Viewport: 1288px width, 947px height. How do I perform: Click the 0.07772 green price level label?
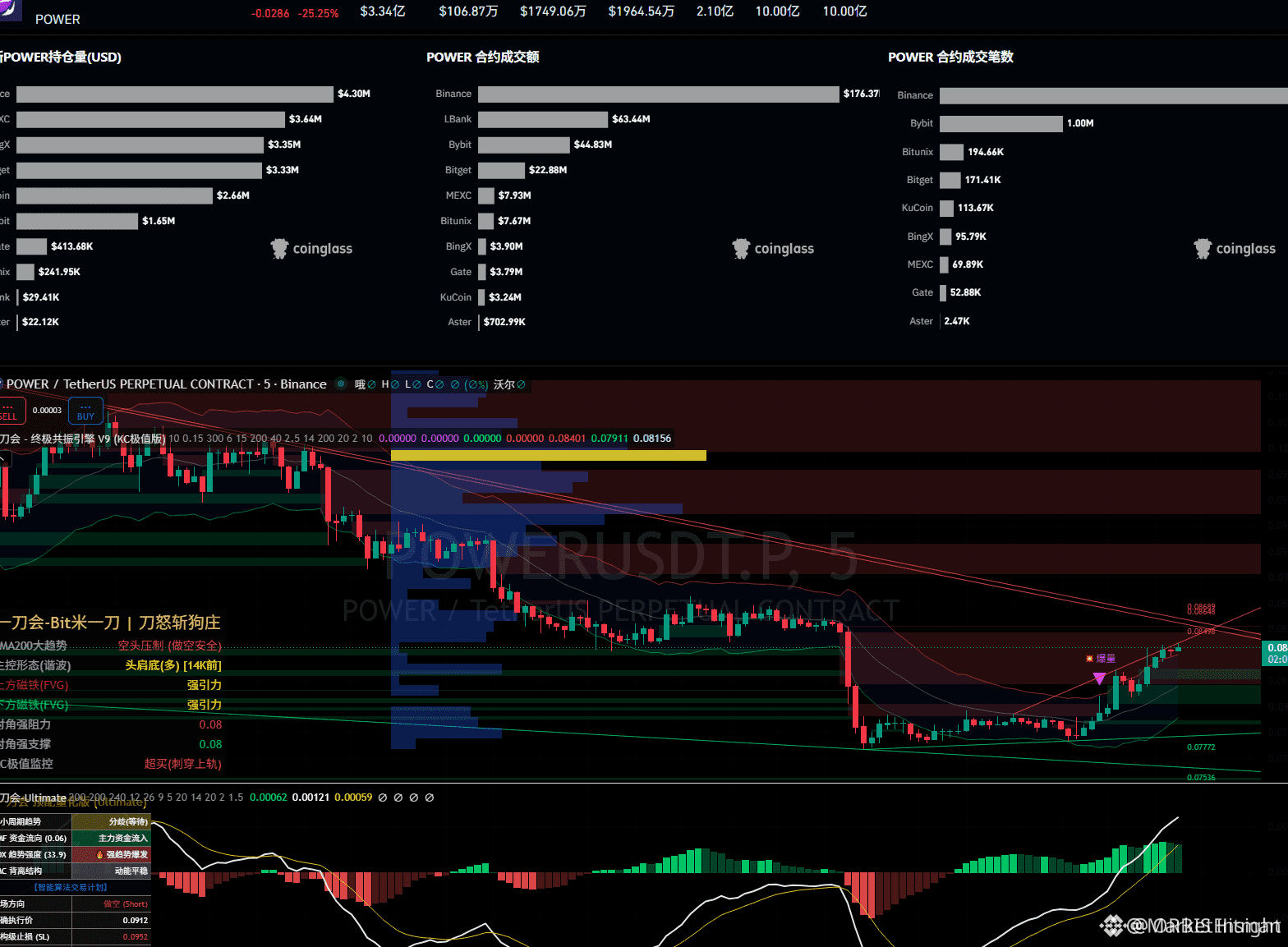click(1201, 747)
